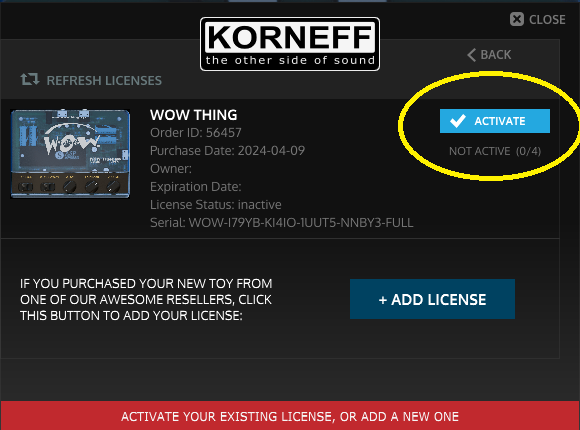Click the Korneff logo
The height and width of the screenshot is (430, 580).
[x=290, y=44]
